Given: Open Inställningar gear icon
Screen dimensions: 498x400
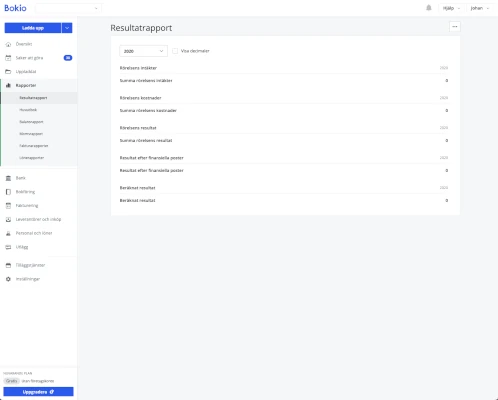Looking at the screenshot, I should (x=8, y=279).
